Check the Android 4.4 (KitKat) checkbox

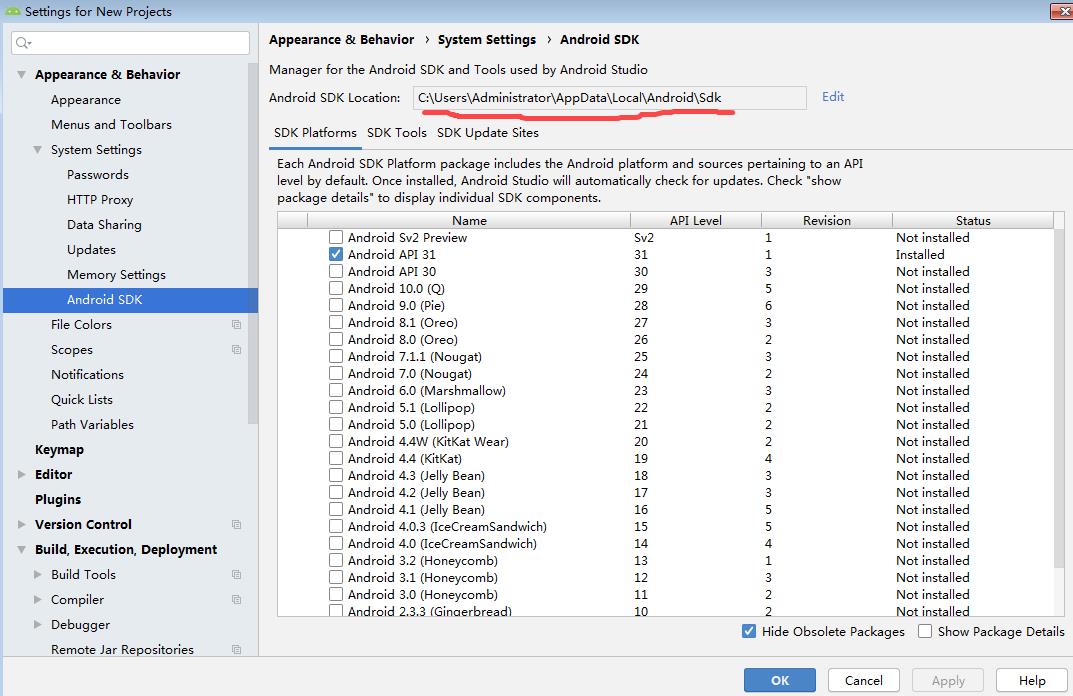pos(335,458)
